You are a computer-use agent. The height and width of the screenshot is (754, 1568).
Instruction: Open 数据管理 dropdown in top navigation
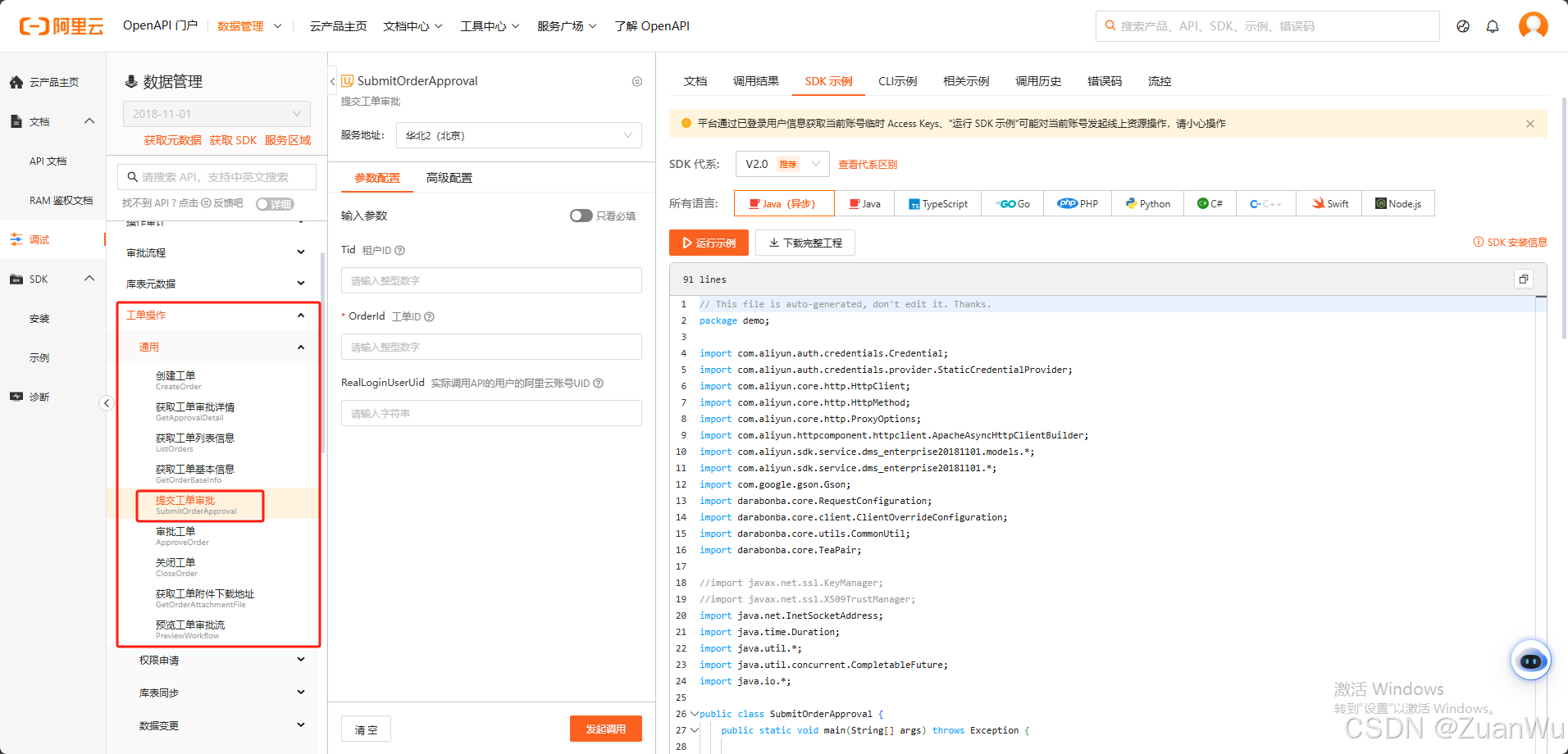[249, 26]
